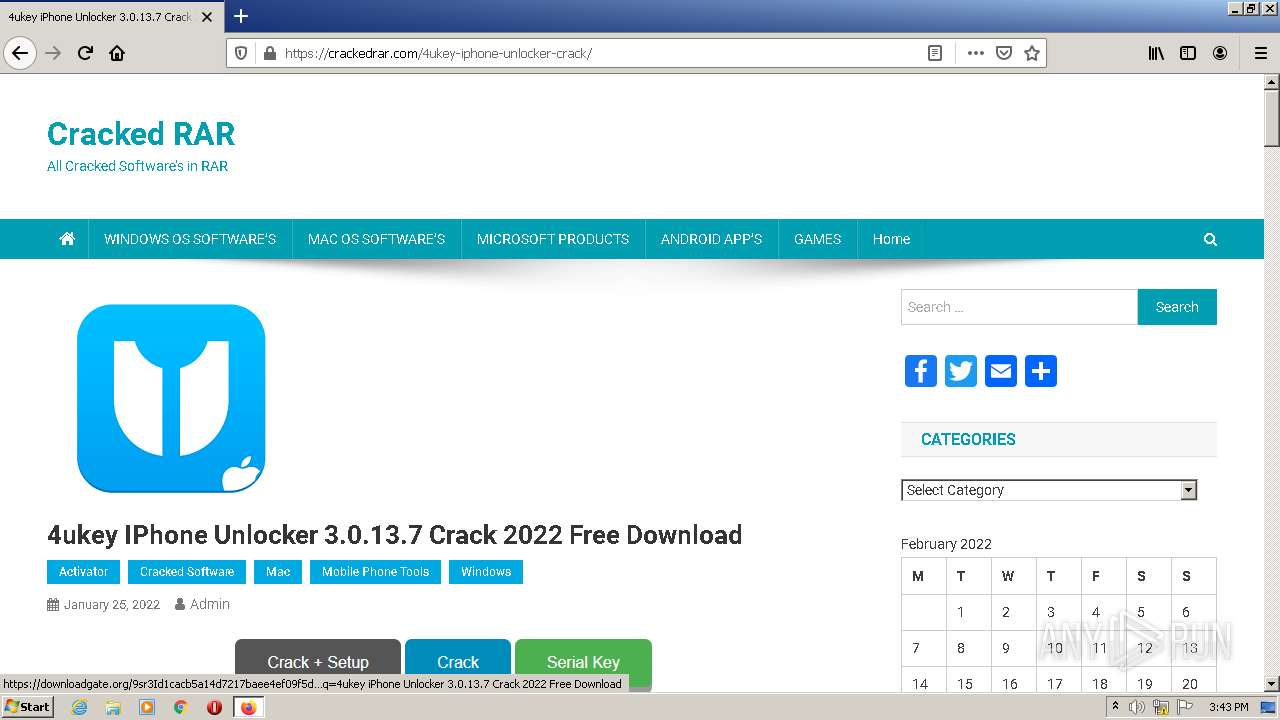
Task: Open page actions three-dot menu
Action: click(975, 53)
